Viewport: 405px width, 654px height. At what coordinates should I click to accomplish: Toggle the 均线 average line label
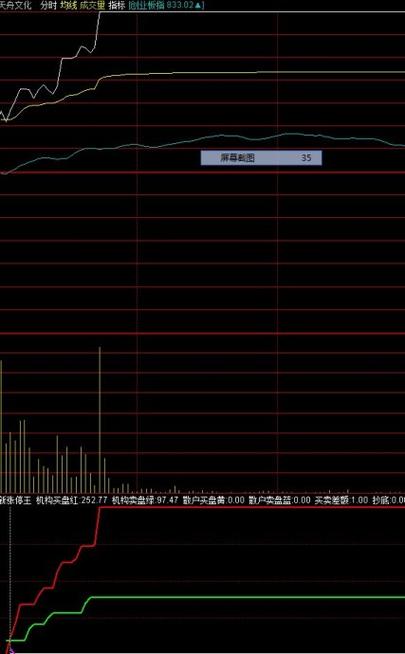68,5
